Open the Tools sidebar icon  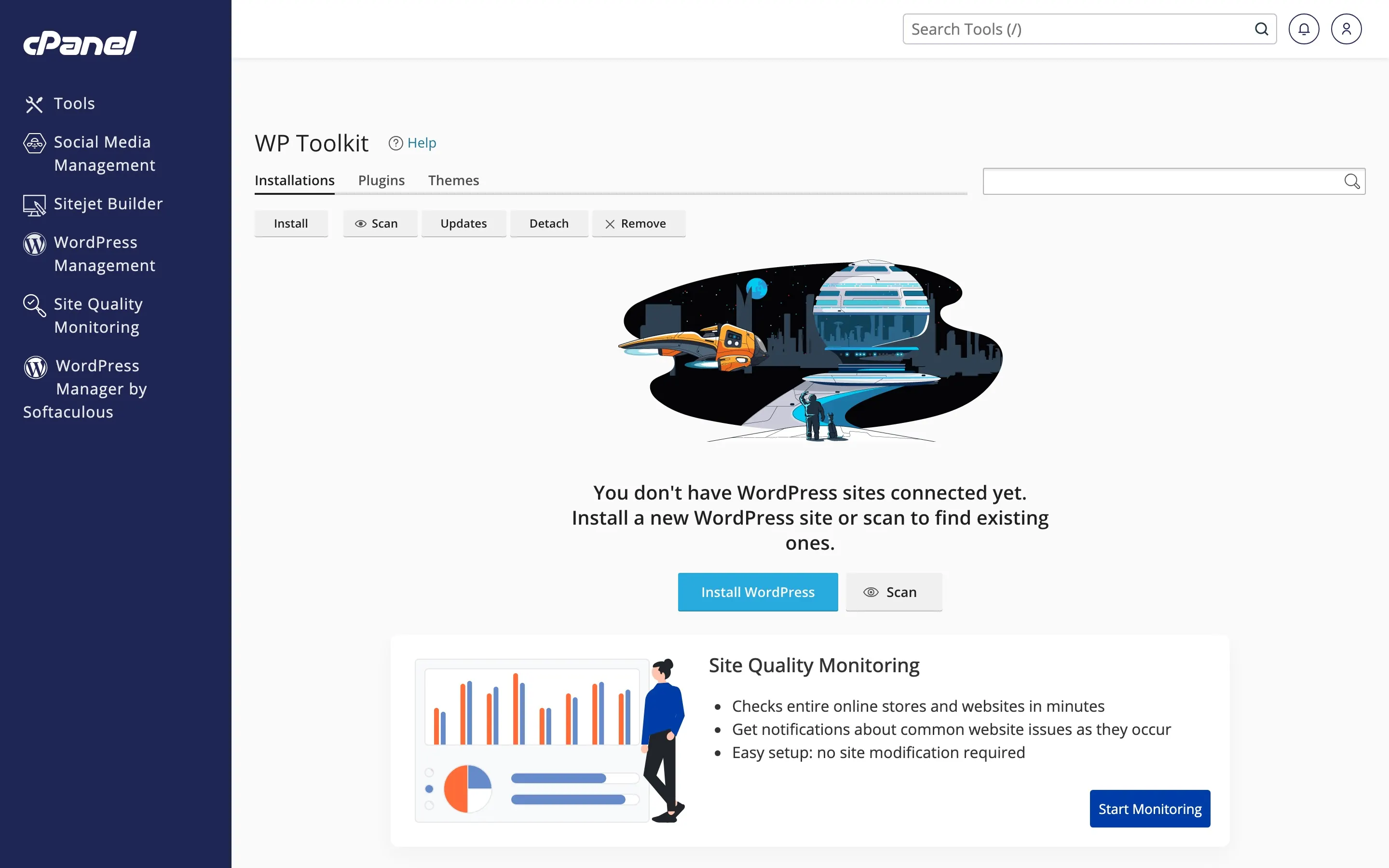pos(34,105)
